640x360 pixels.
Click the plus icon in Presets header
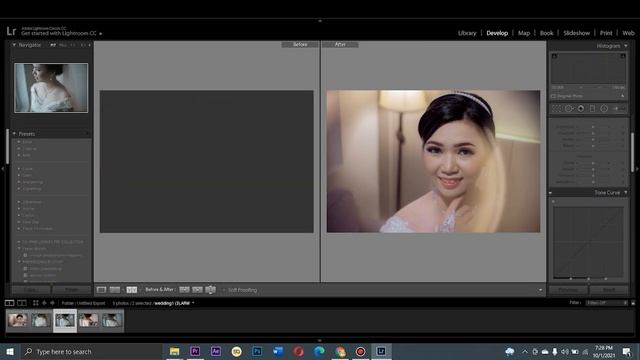(87, 134)
